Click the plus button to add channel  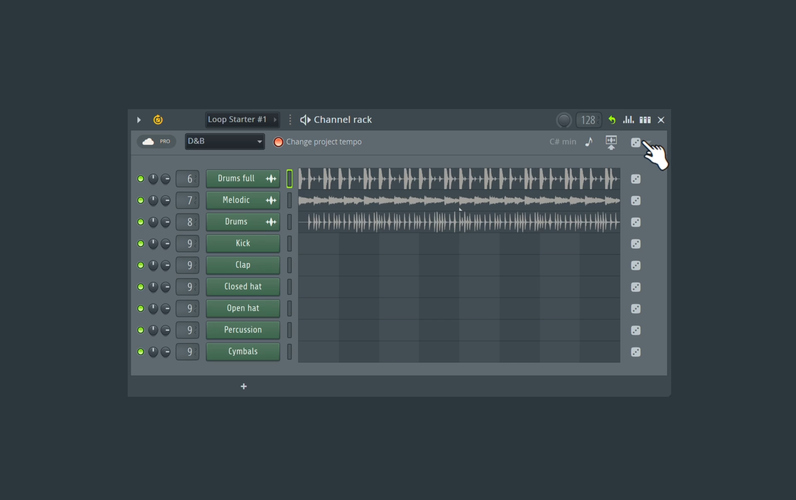244,386
